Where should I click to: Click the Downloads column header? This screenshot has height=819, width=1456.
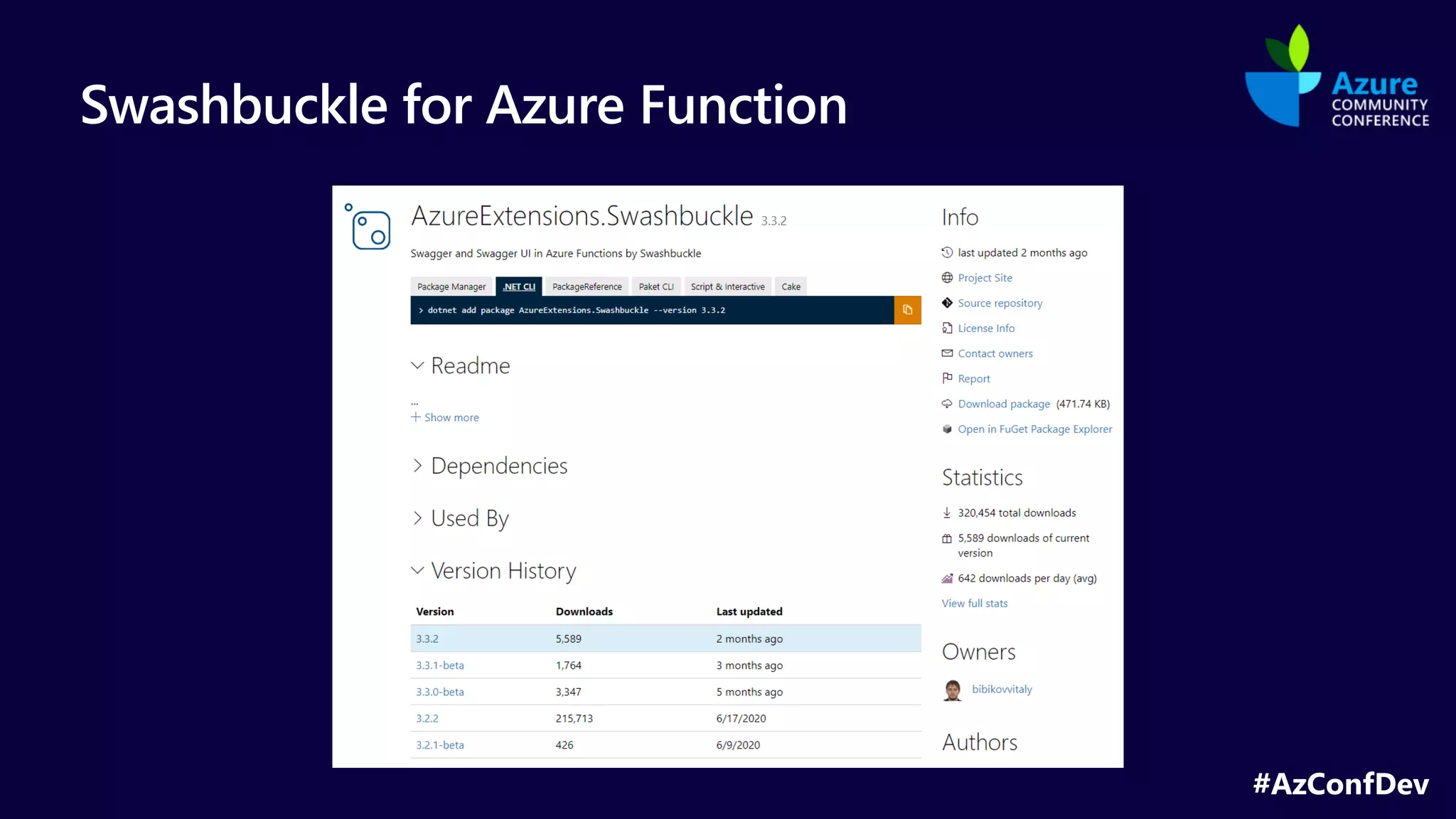pos(584,611)
